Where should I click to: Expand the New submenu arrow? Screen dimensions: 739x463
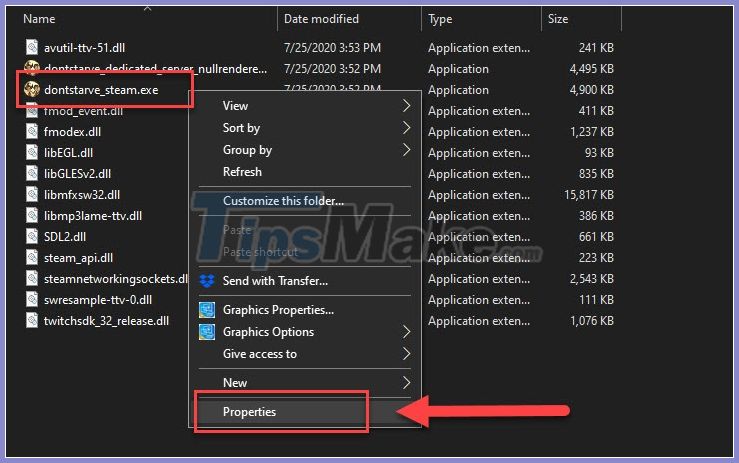point(406,382)
